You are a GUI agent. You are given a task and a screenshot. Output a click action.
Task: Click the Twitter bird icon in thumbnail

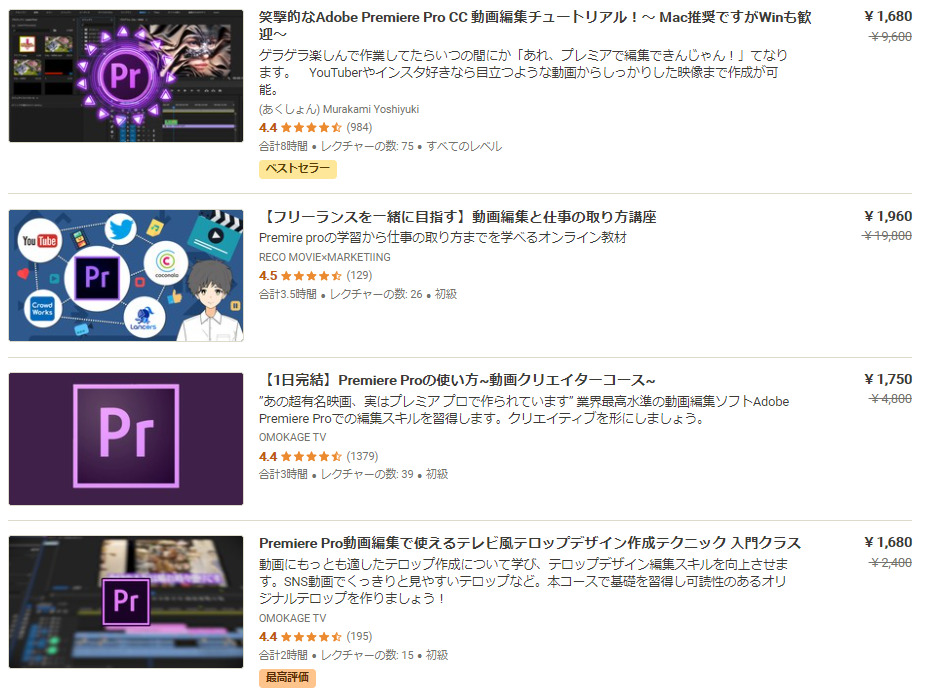click(x=121, y=230)
